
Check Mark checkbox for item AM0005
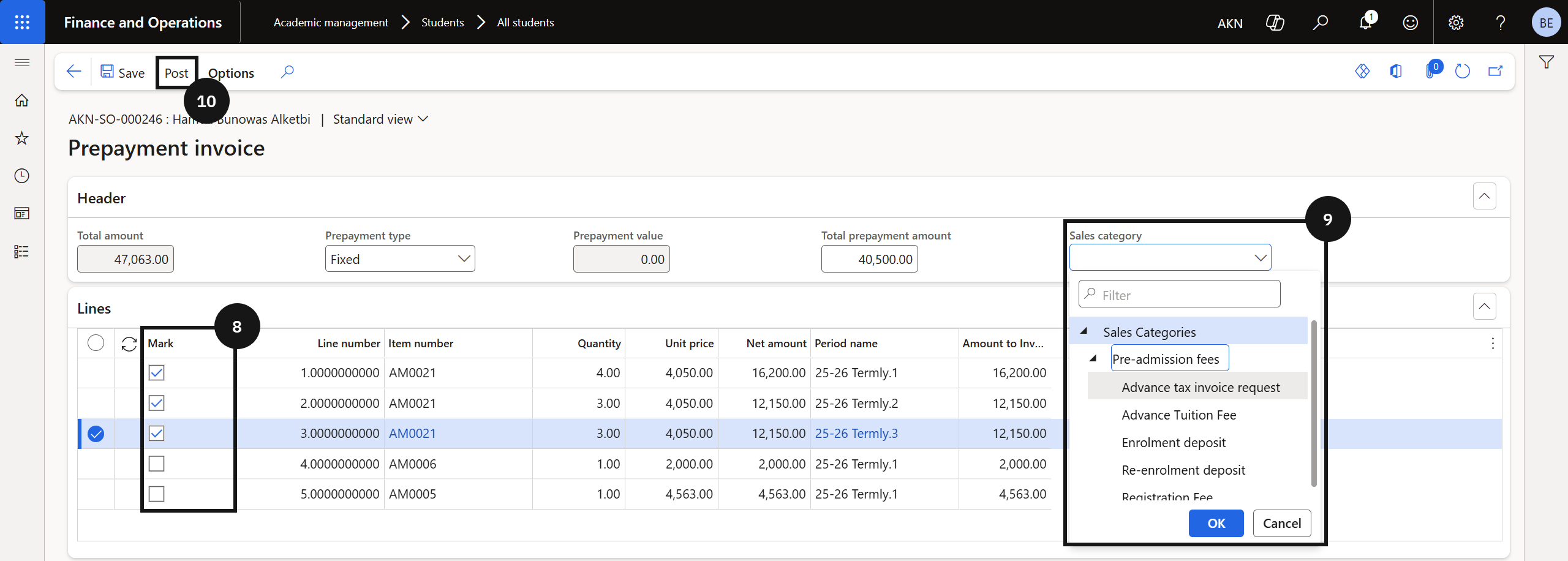point(157,494)
